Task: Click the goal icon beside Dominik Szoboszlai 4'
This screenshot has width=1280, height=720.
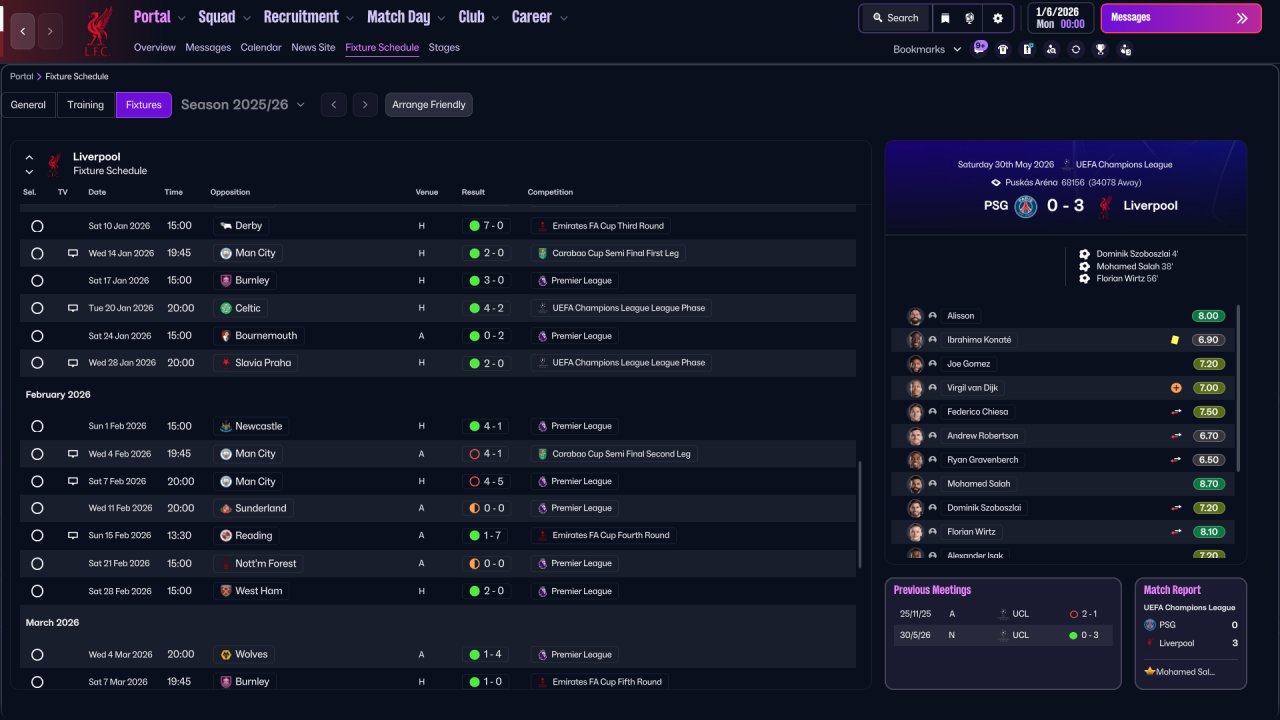Action: click(1085, 254)
